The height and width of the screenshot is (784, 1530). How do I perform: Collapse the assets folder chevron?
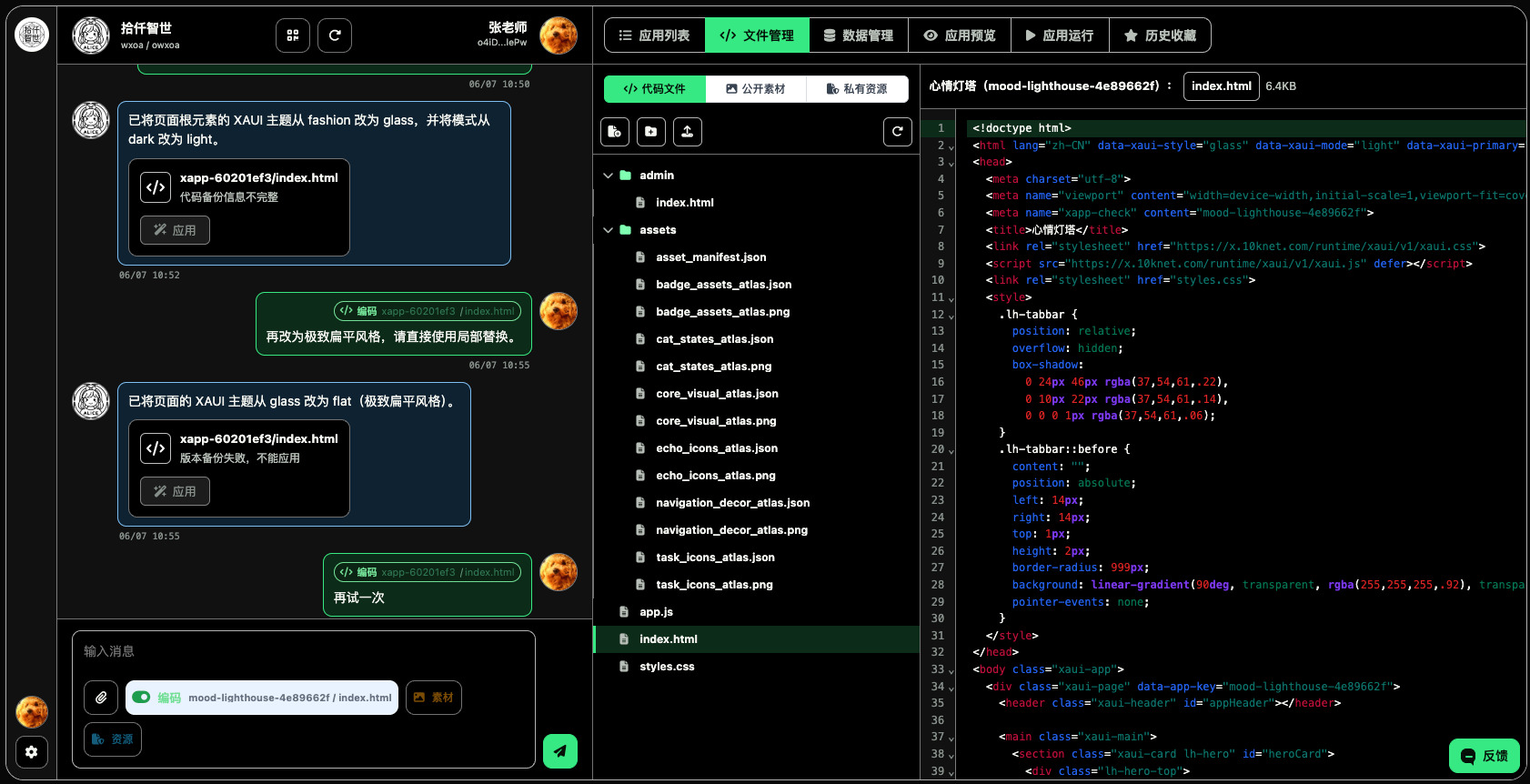[609, 230]
